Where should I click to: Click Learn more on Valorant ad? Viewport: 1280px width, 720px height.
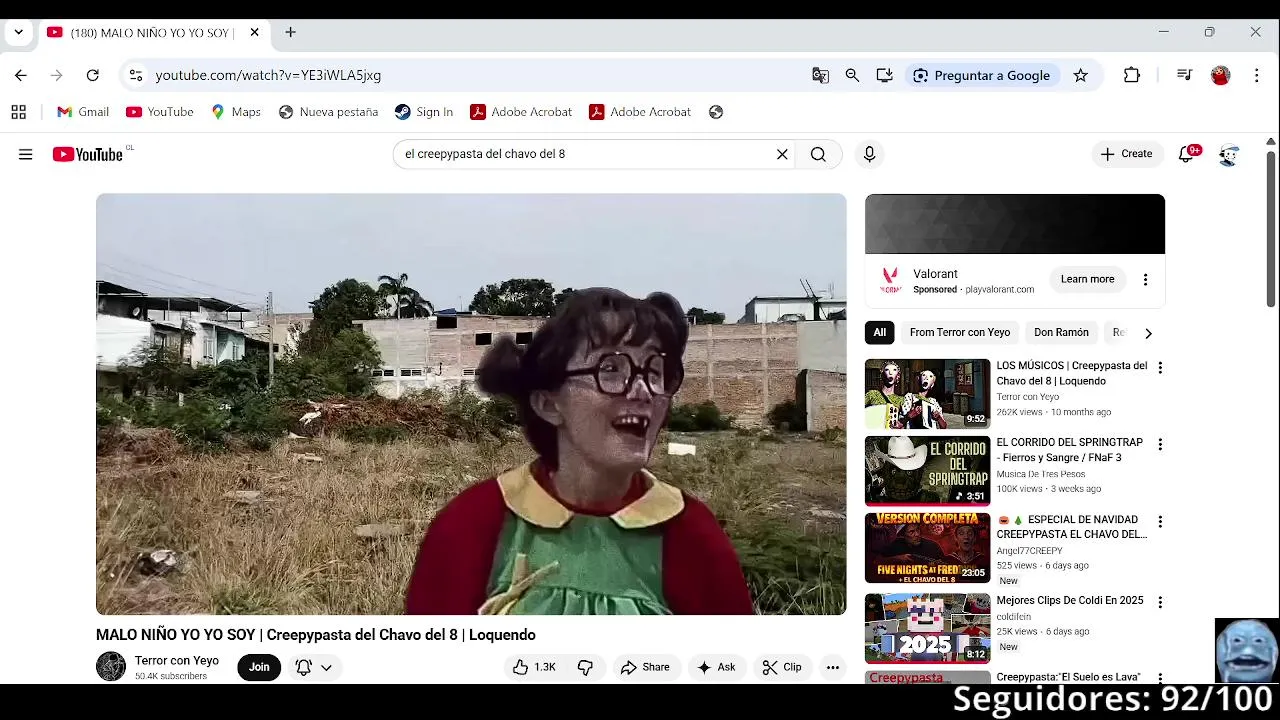coord(1087,279)
